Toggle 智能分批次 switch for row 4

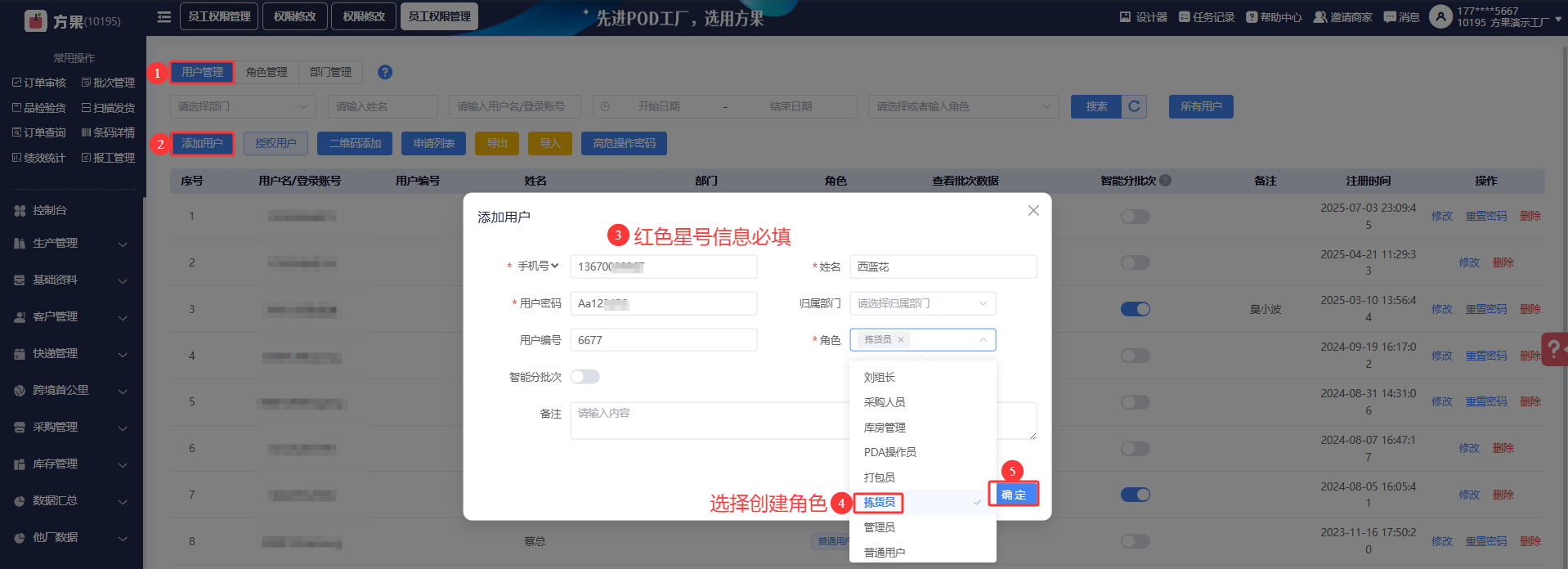pyautogui.click(x=1135, y=356)
